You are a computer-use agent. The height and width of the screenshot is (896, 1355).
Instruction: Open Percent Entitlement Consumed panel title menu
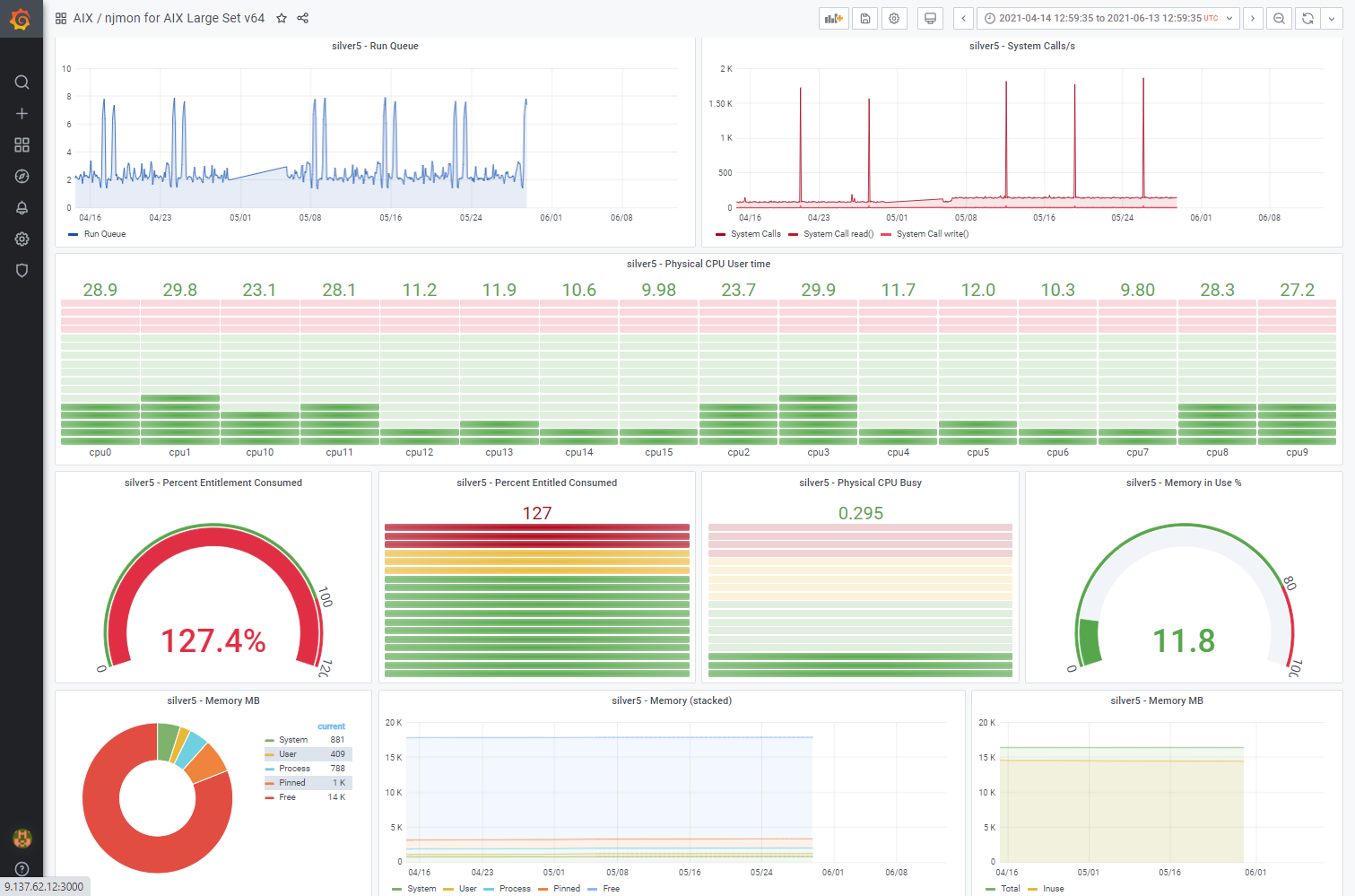[x=213, y=483]
